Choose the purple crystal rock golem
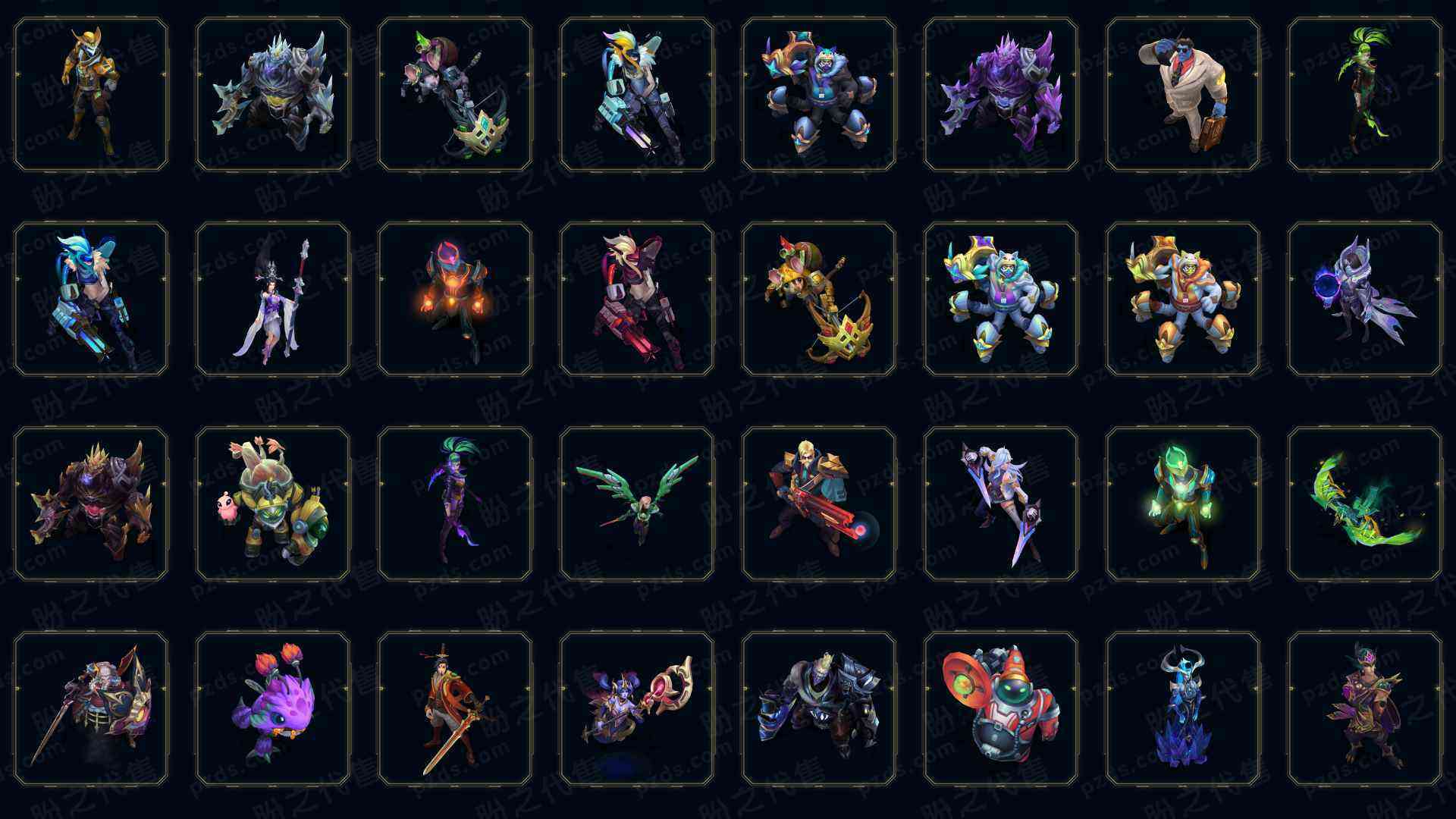The height and width of the screenshot is (819, 1456). (x=1001, y=94)
